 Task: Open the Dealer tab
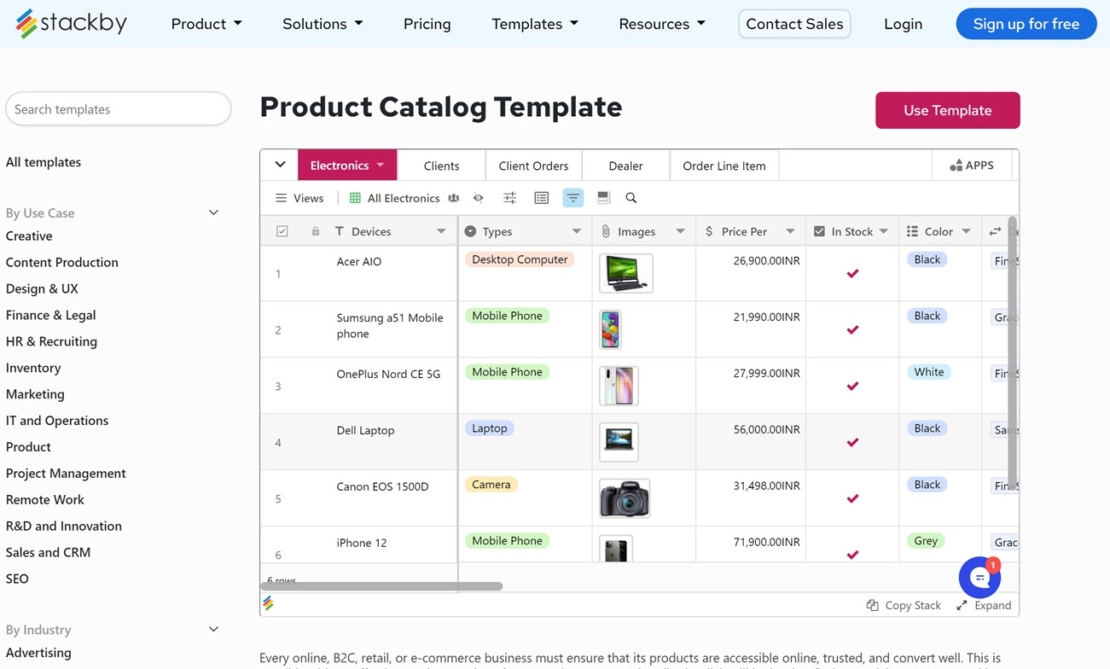[625, 166]
